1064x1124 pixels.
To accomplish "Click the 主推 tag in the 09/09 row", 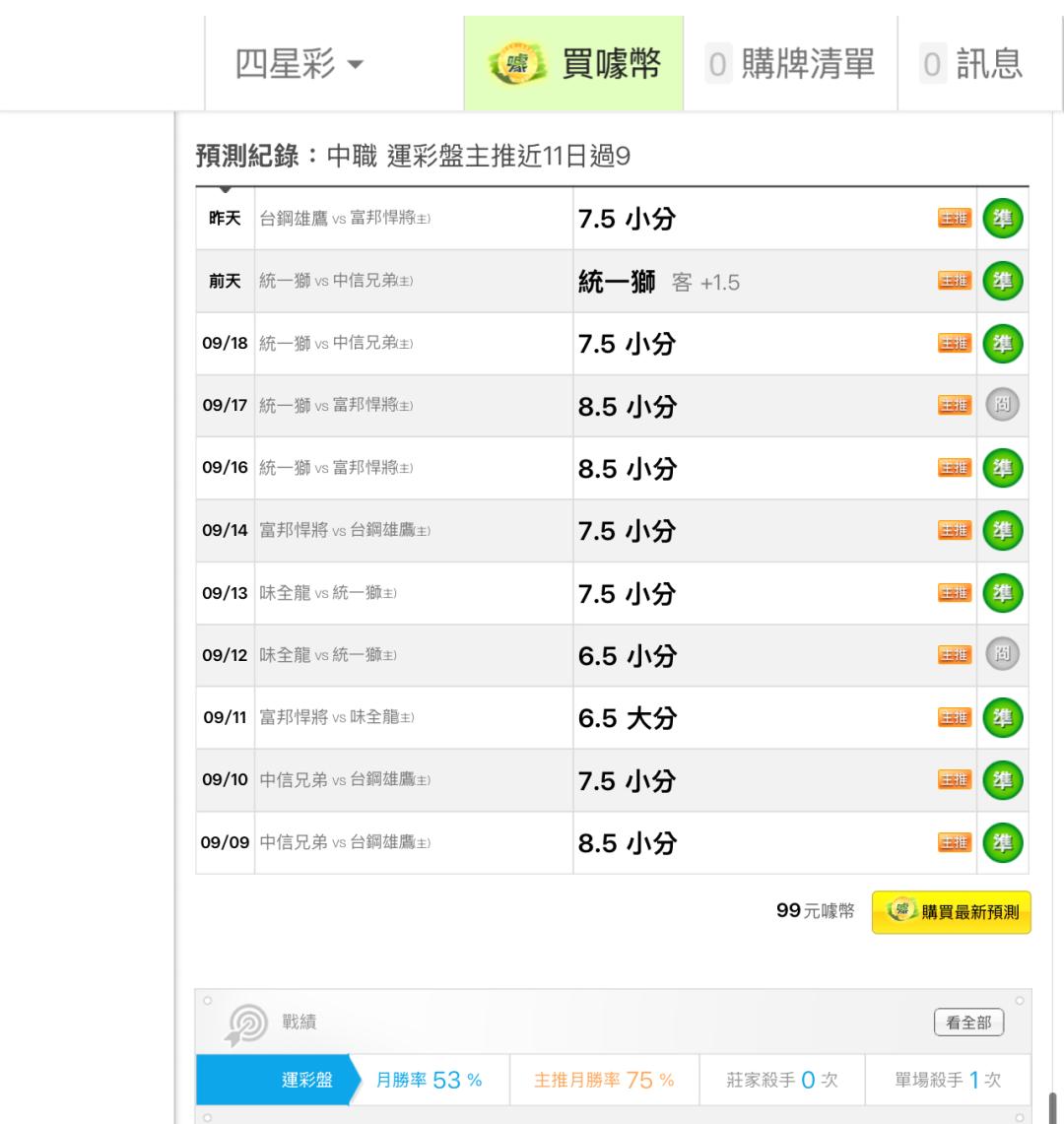I will (x=955, y=842).
